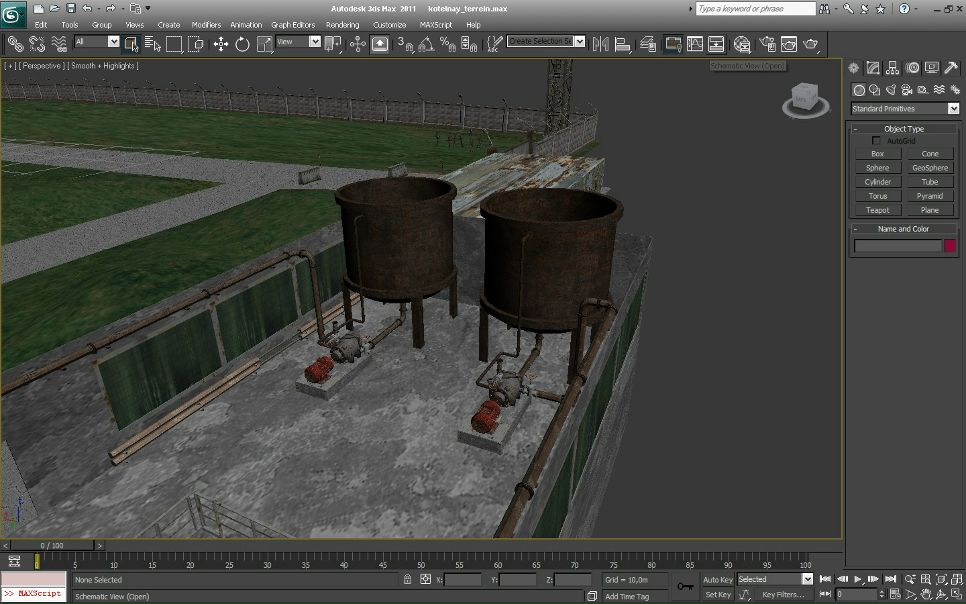Click the Teapot primitive button
This screenshot has height=604, width=966.
click(877, 210)
